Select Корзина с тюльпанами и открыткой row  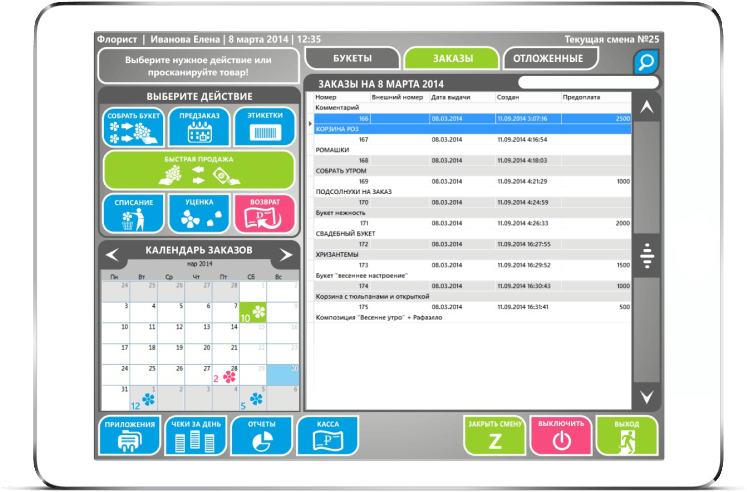pos(473,297)
